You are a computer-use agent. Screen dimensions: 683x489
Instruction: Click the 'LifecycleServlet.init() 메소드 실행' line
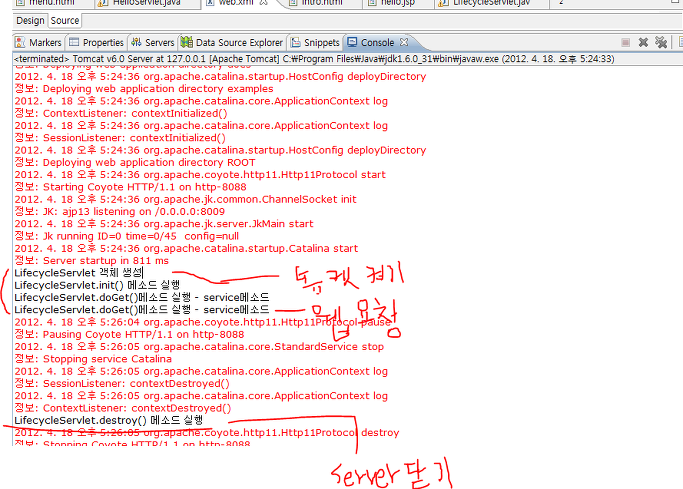click(x=97, y=285)
